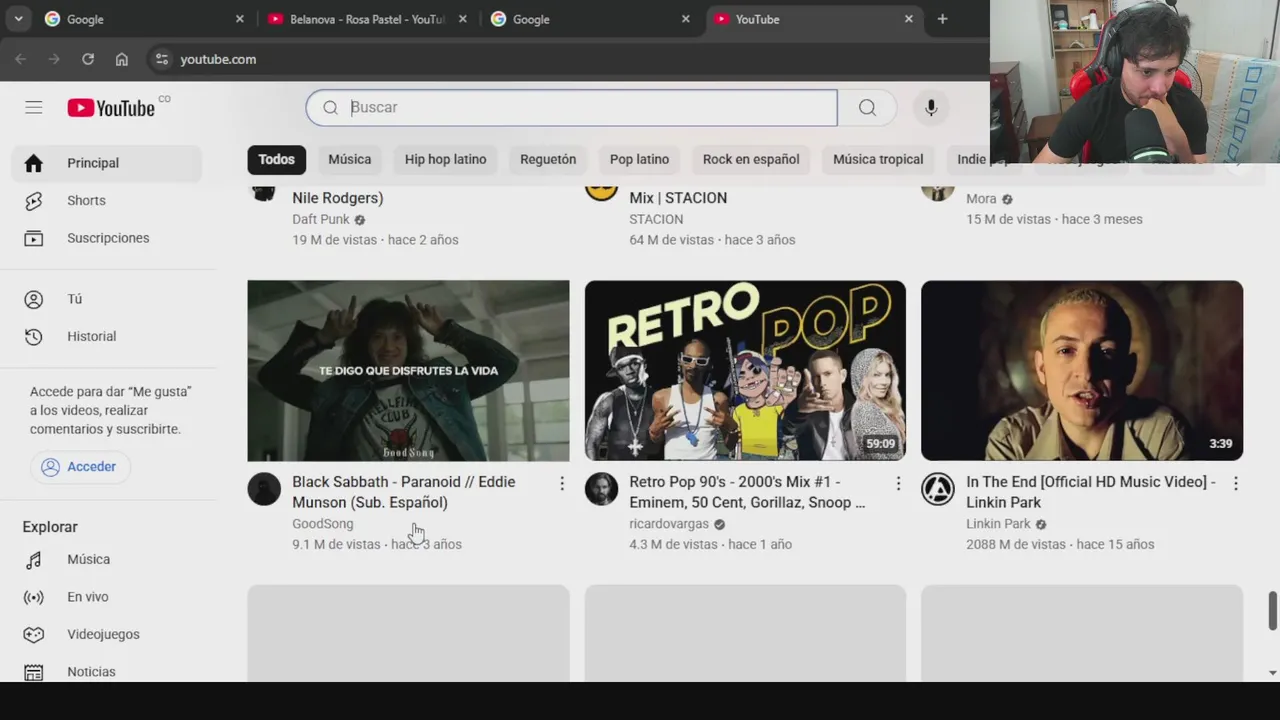Screen dimensions: 1280x720
Task: Click the browser home button
Action: (122, 59)
